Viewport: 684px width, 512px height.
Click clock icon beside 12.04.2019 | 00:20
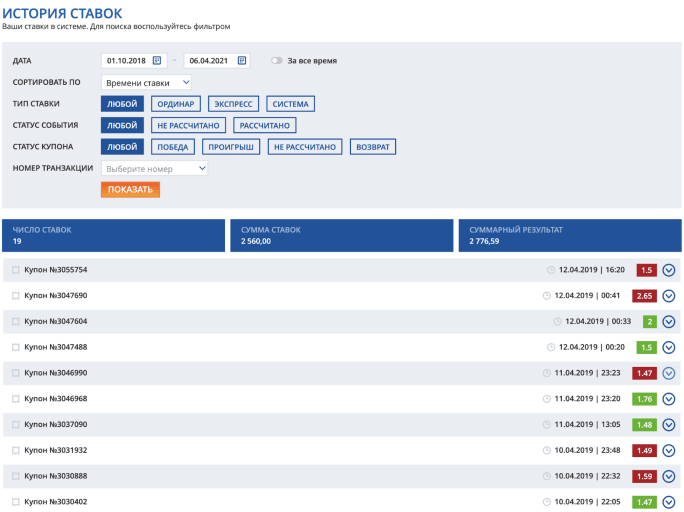551,347
